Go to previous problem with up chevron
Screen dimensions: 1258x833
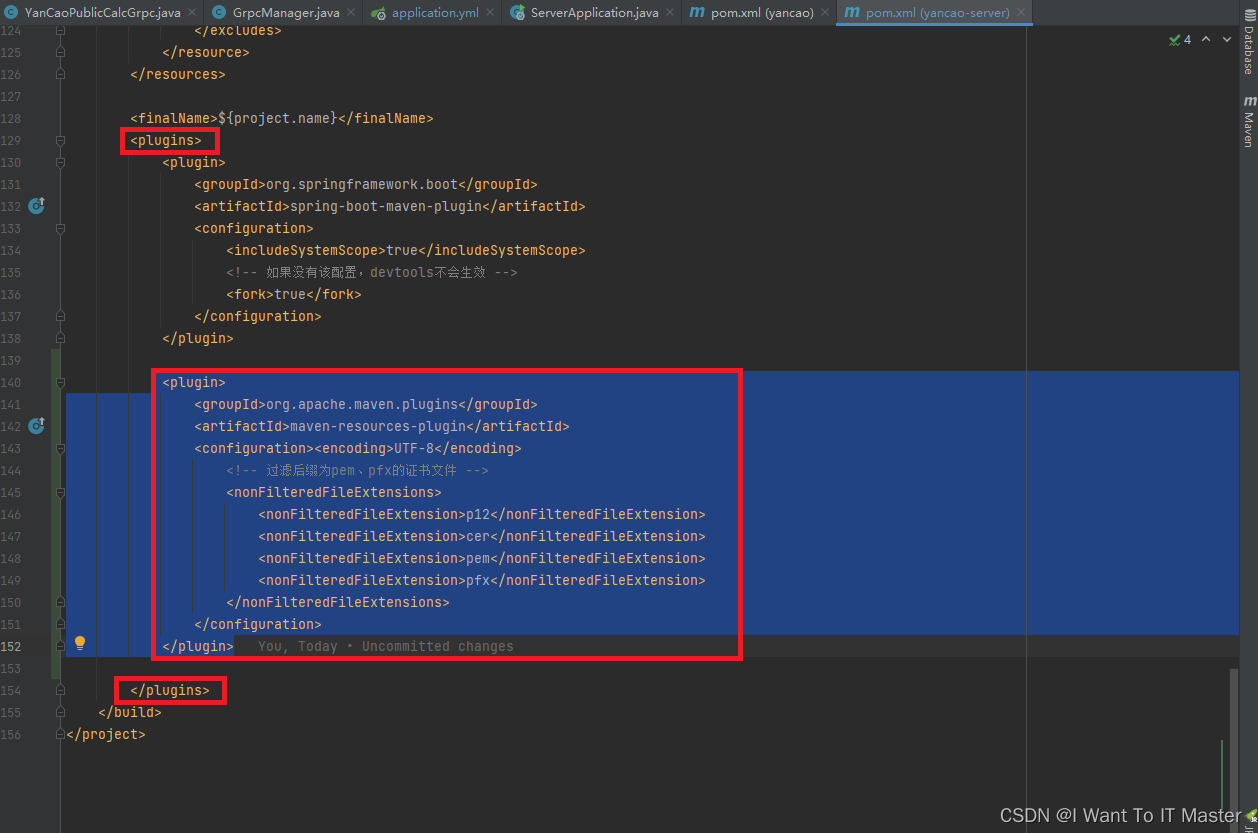pyautogui.click(x=1206, y=39)
